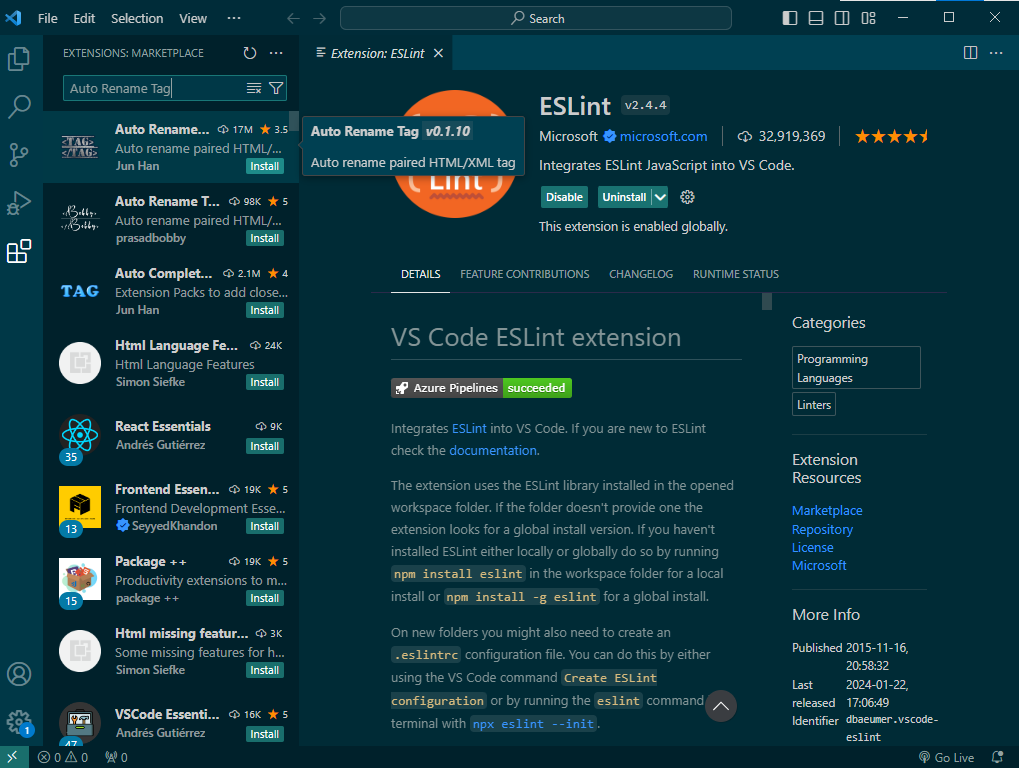Open Source Control view
The image size is (1019, 768).
tap(19, 155)
